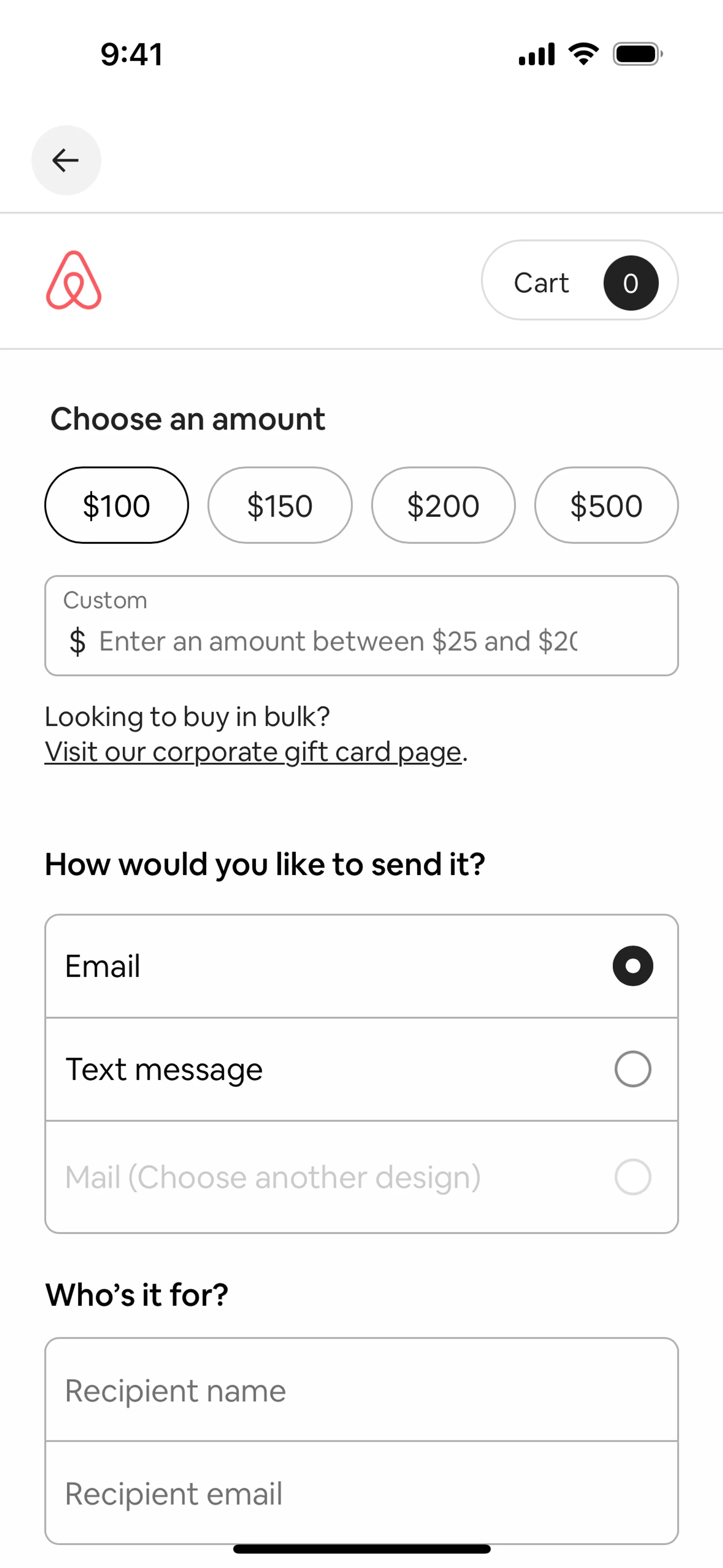Select the Email radio button
The height and width of the screenshot is (1568, 723).
tap(632, 966)
